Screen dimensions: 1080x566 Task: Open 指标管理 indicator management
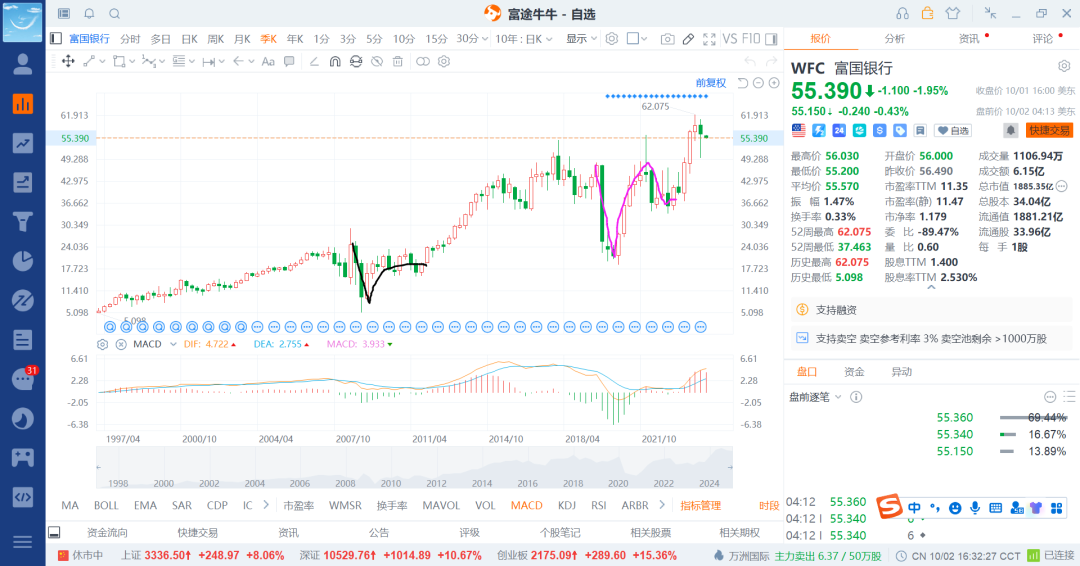[700, 505]
